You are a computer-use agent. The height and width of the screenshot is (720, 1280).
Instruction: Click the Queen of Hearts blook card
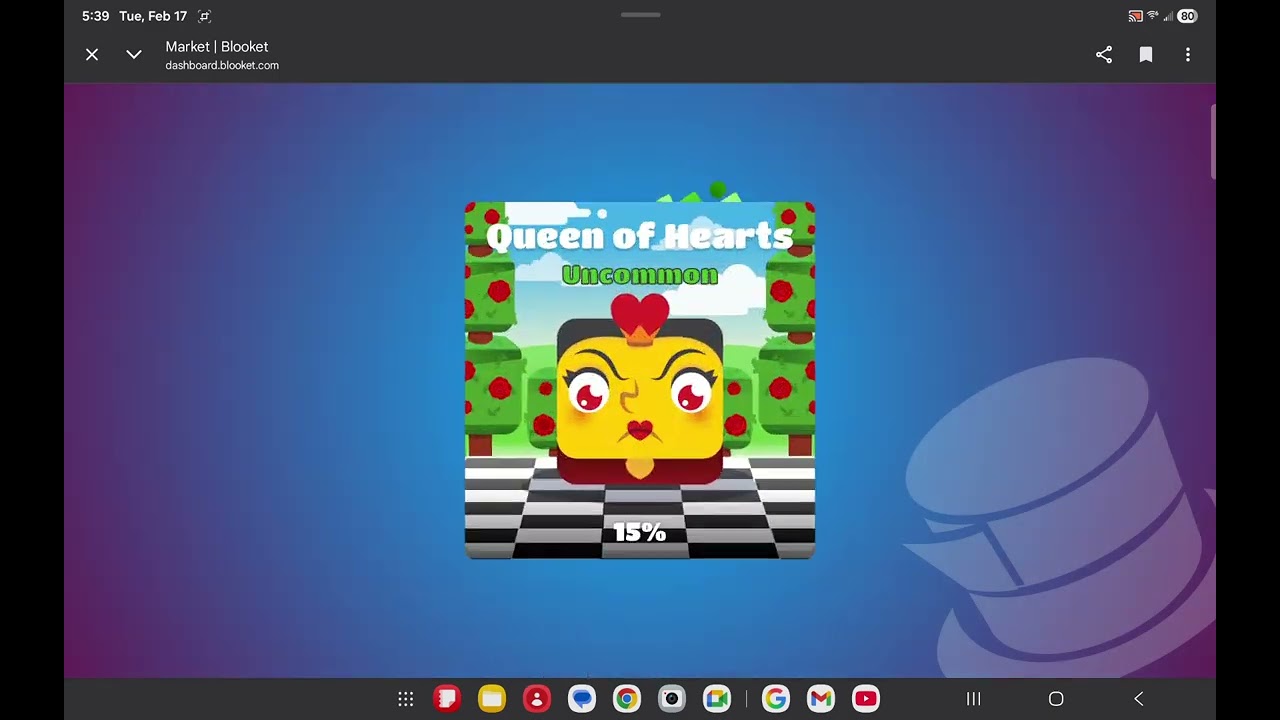pyautogui.click(x=640, y=380)
